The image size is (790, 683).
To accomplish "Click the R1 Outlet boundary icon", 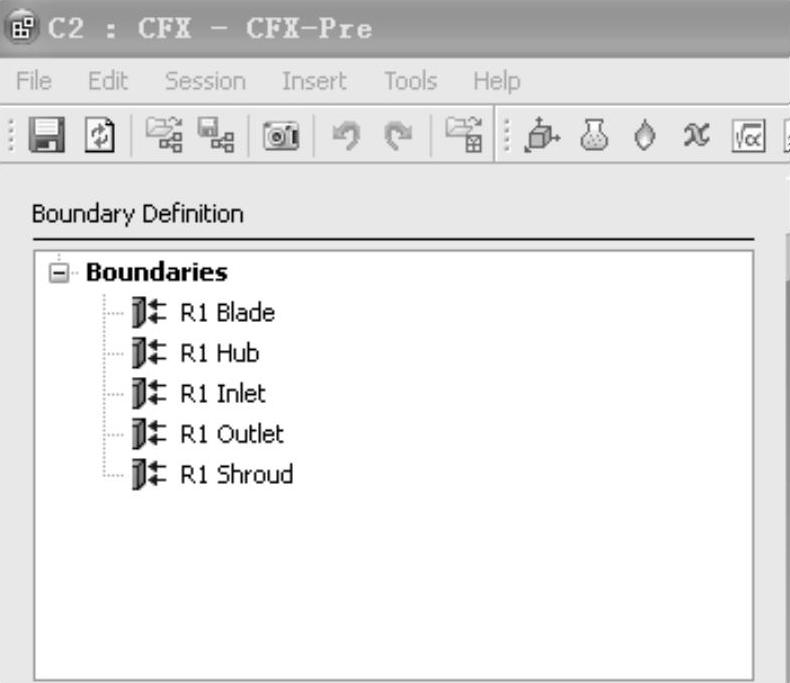I will click(149, 433).
